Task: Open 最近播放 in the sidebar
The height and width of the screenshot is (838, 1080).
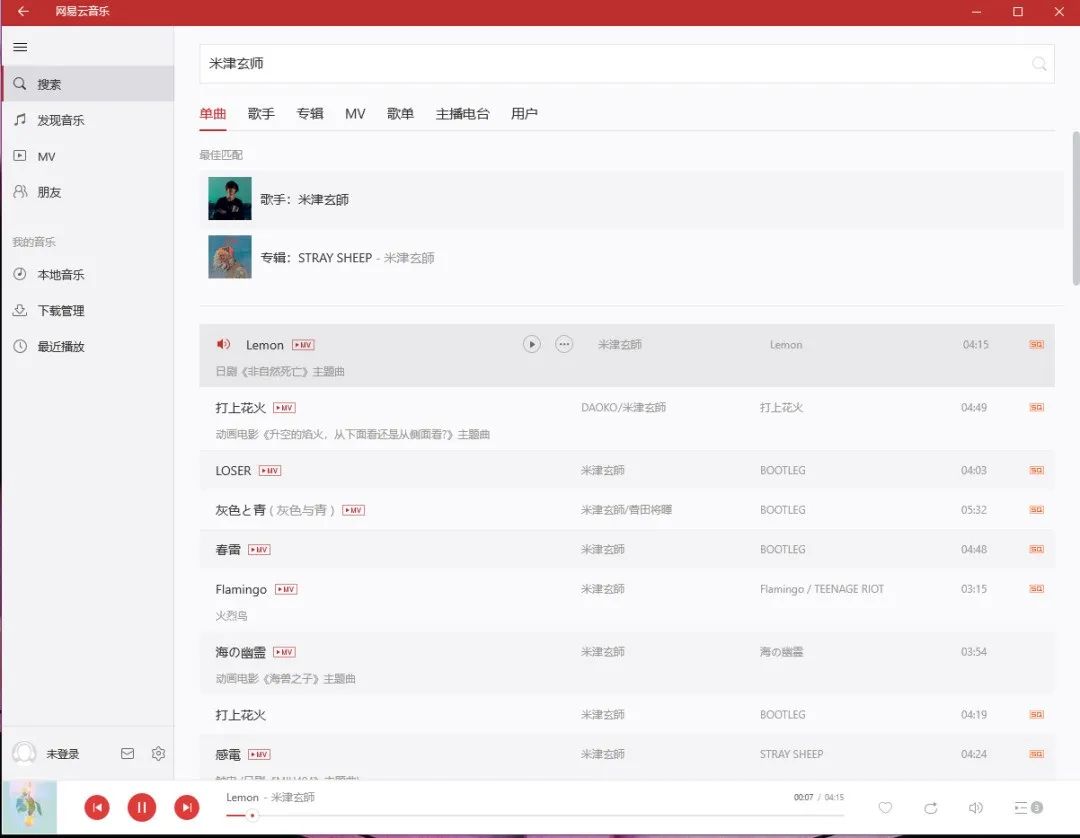Action: click(x=87, y=346)
